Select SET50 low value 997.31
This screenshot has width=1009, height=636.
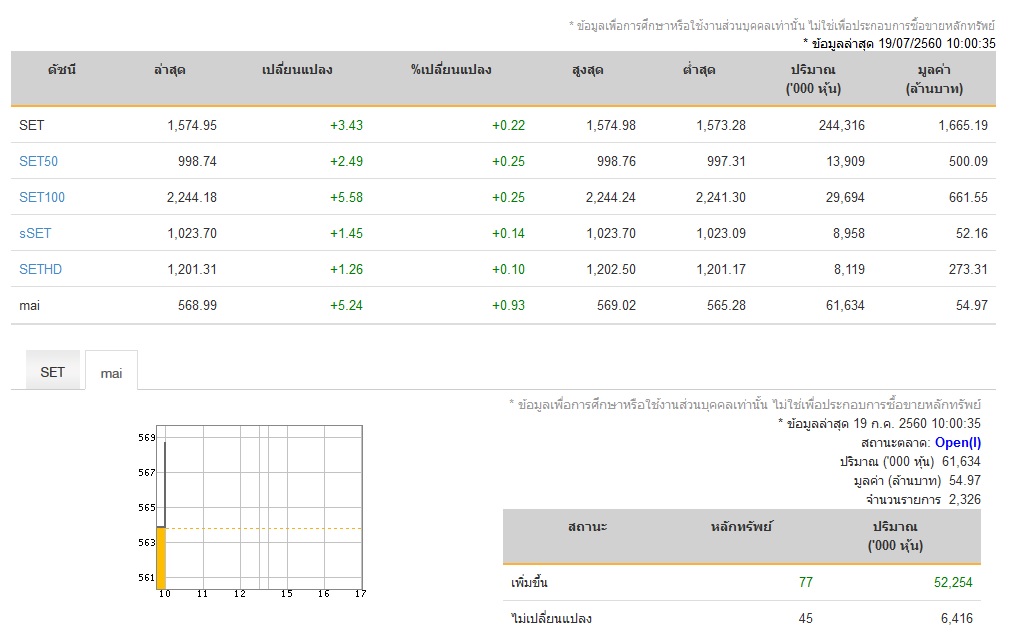point(726,161)
